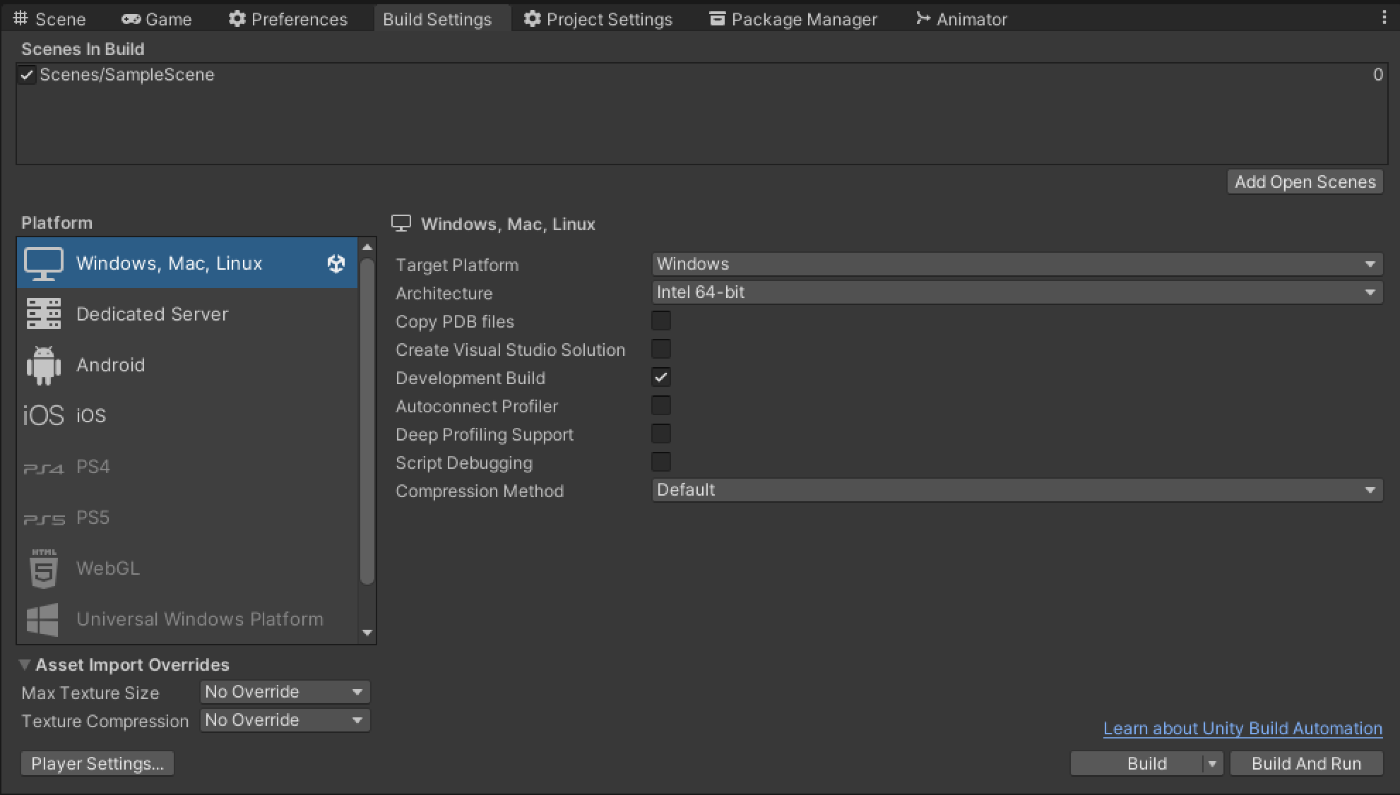This screenshot has height=795, width=1400.
Task: Switch to the Package Manager tab
Action: point(793,19)
